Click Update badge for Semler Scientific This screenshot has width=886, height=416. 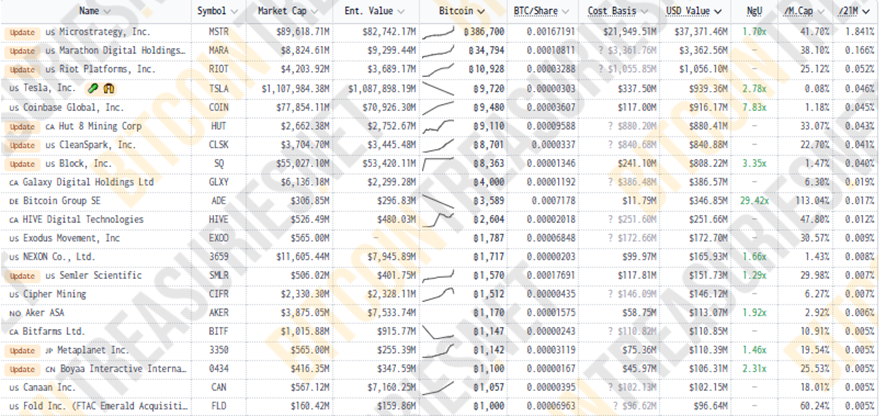tap(22, 276)
